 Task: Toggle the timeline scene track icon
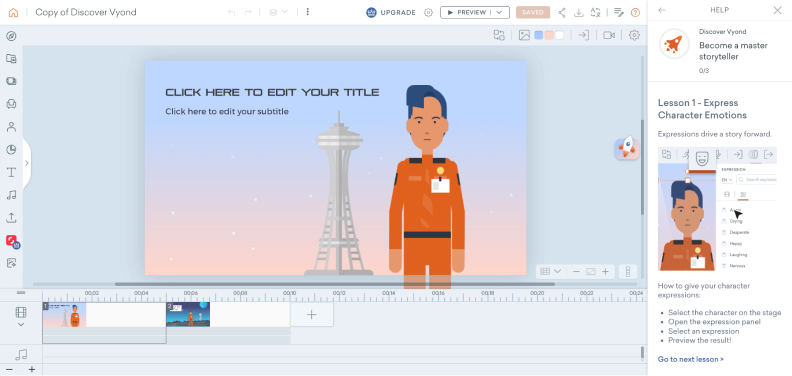[21, 312]
